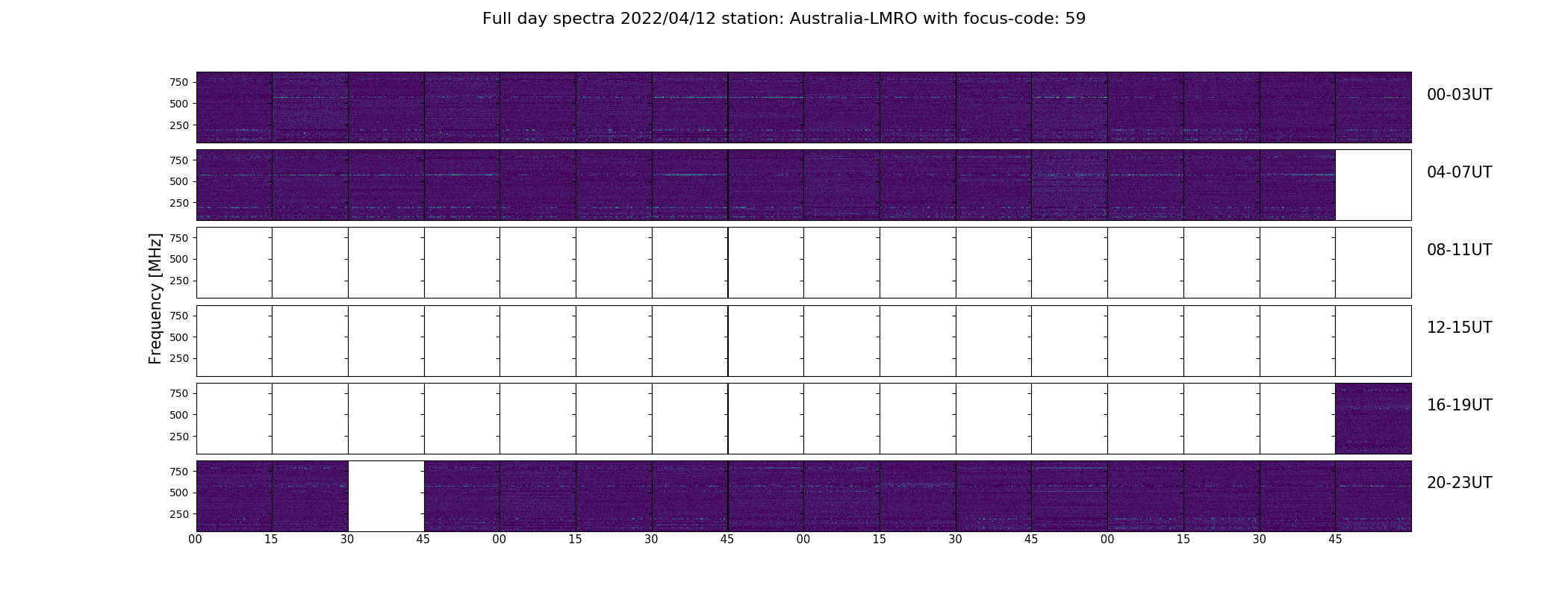This screenshot has height=597, width=1568.
Task: Select the 750 tick label in the 04-07UT row
Action: (179, 160)
